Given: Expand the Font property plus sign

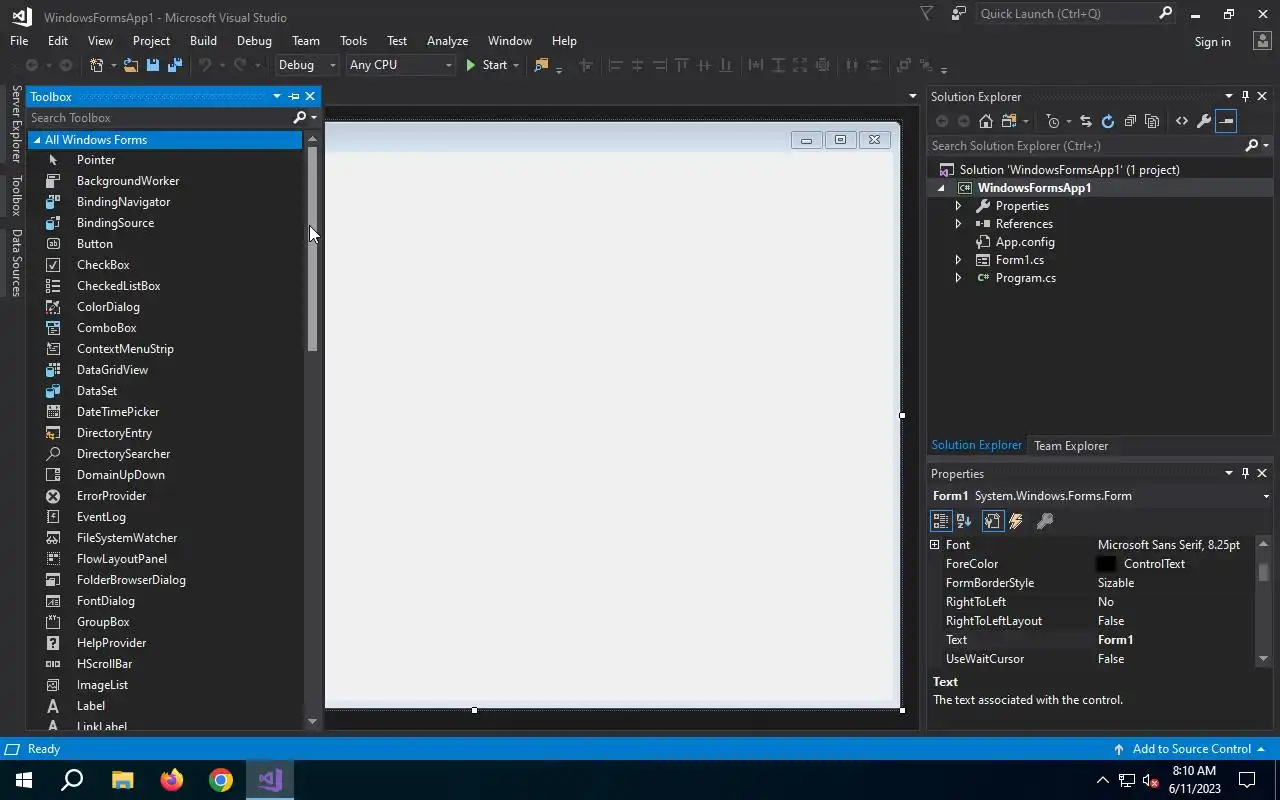Looking at the screenshot, I should click(935, 545).
